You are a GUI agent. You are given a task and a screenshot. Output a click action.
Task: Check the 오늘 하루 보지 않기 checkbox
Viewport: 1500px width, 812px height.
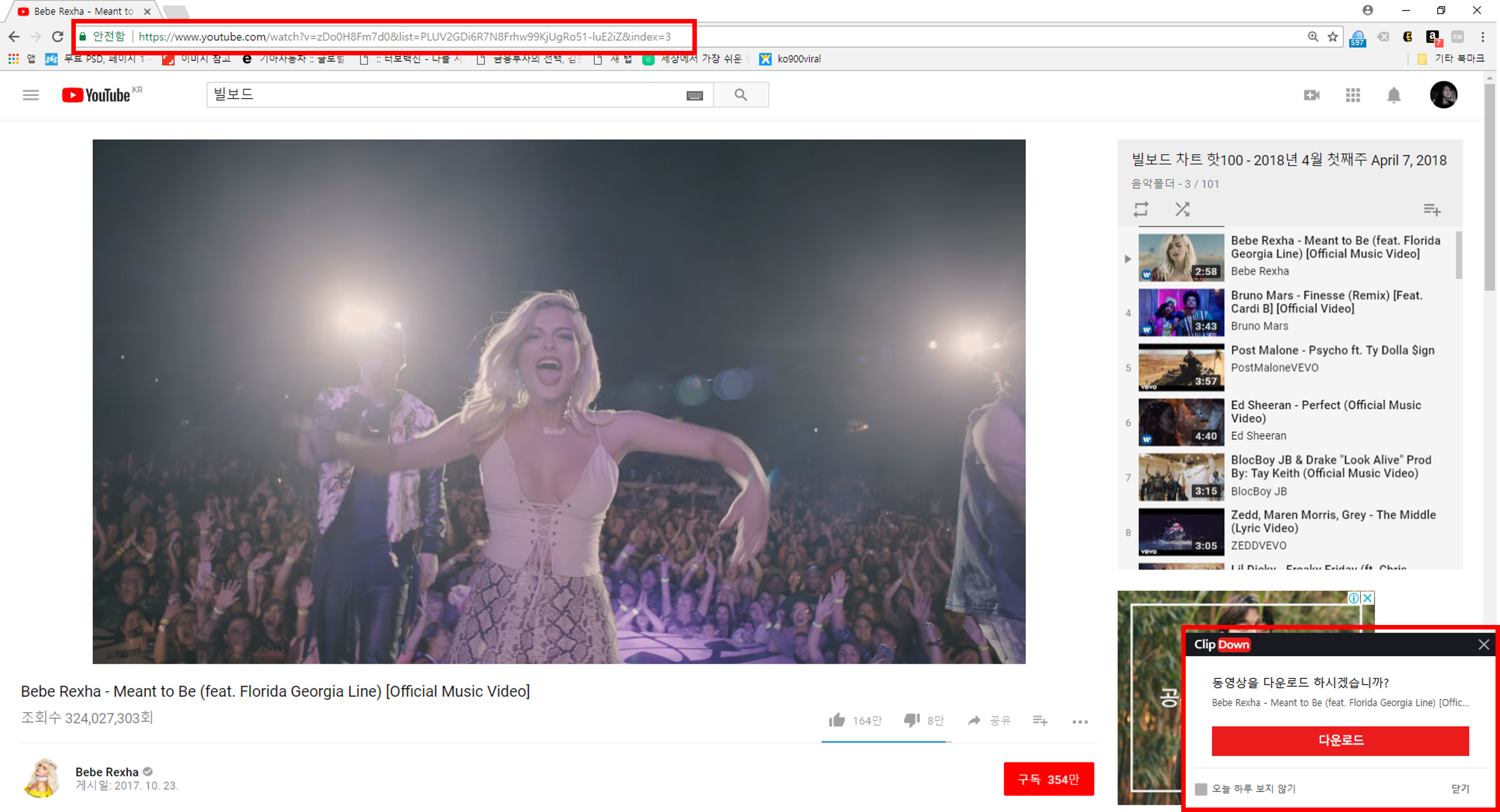[x=1200, y=789]
